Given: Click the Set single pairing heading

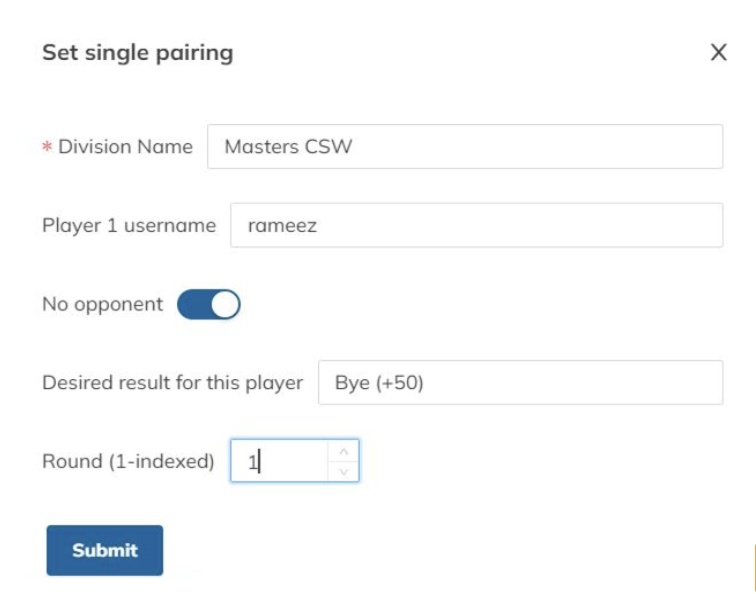Looking at the screenshot, I should [137, 53].
